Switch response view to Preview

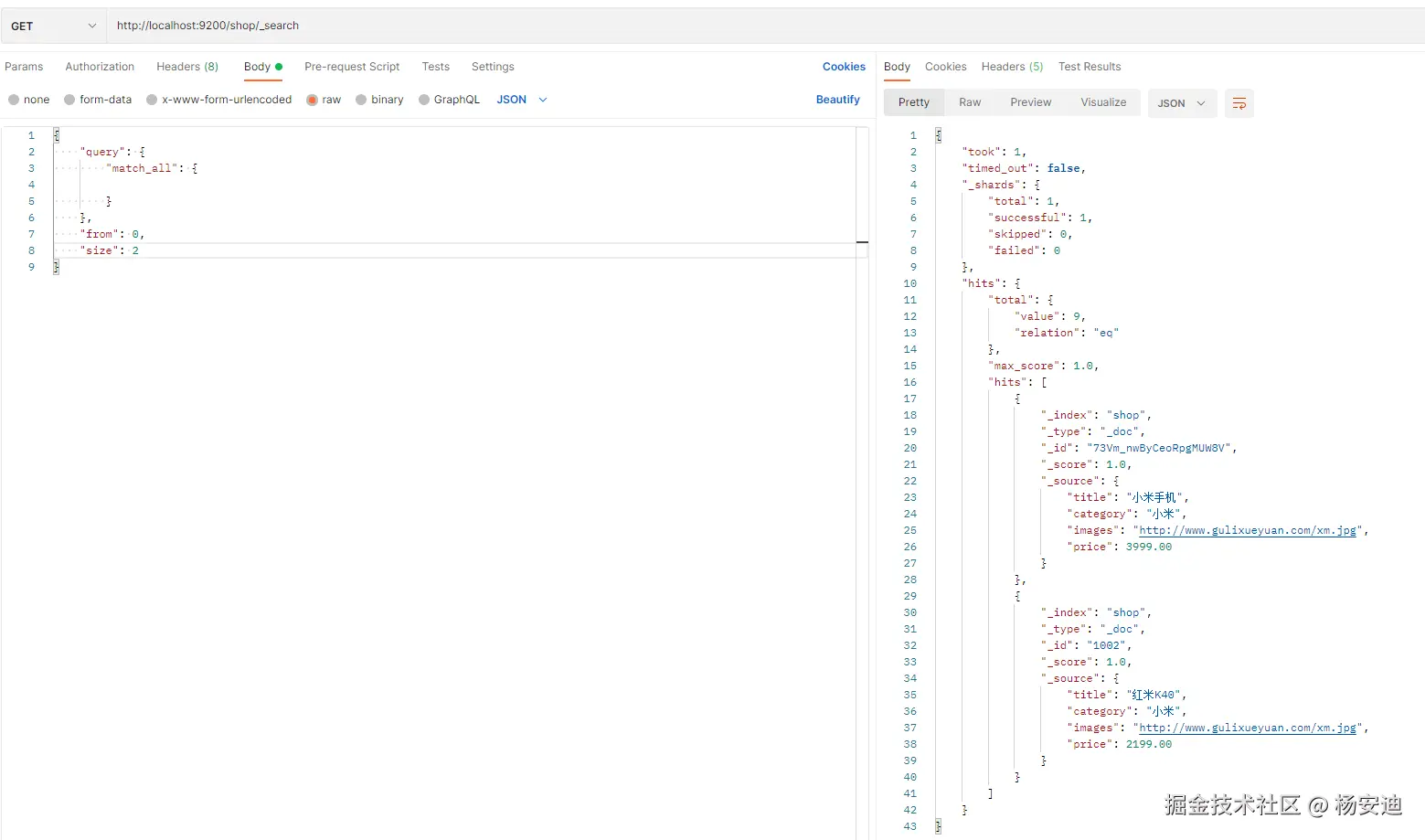1031,102
